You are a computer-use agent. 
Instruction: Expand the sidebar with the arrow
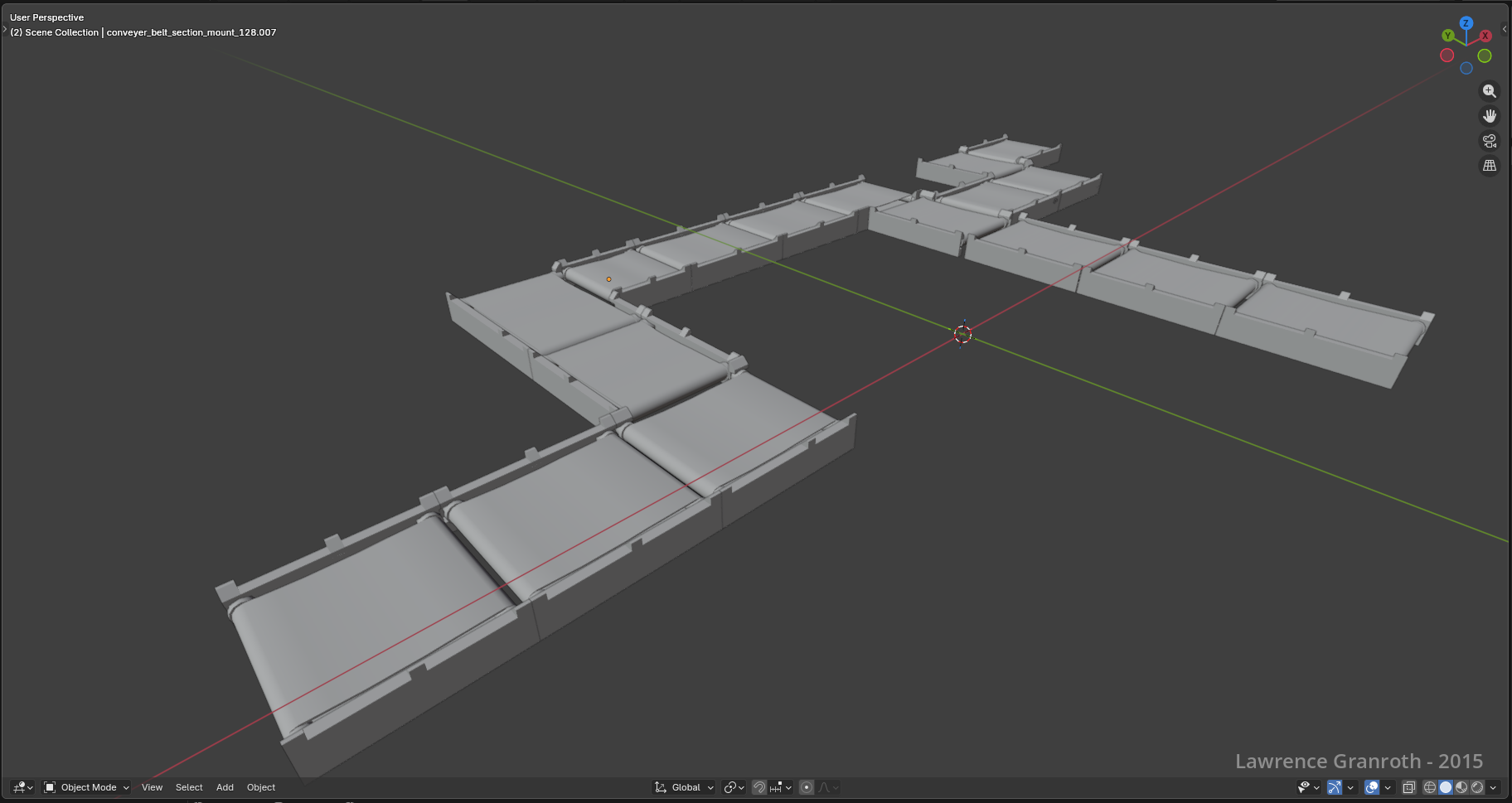tap(1504, 29)
